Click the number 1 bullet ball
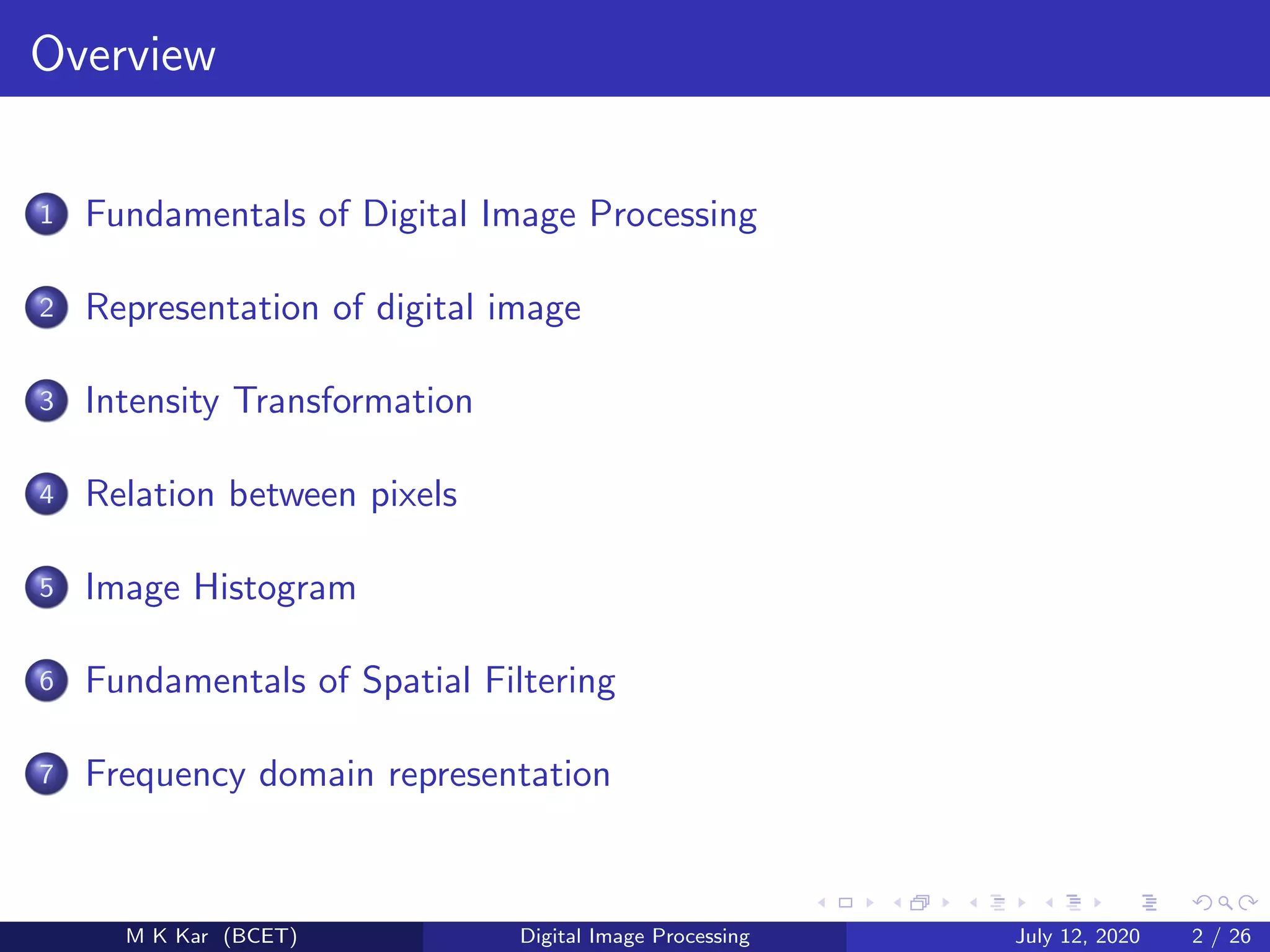Image resolution: width=1270 pixels, height=952 pixels. tap(47, 214)
